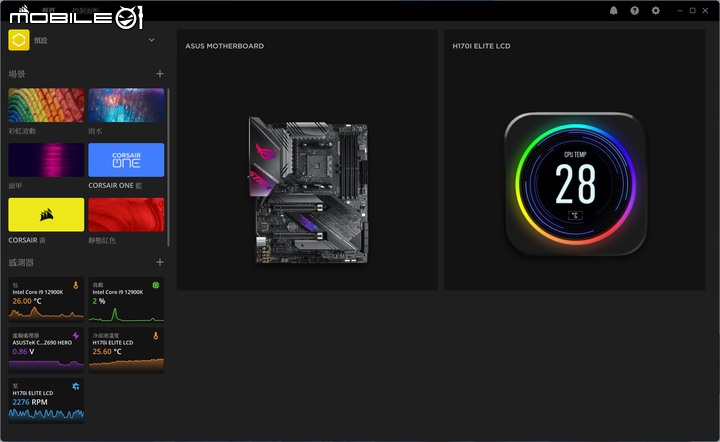Click the 'CORSAIR 黃' scene label
Viewport: 720px width, 442px height.
[27, 240]
